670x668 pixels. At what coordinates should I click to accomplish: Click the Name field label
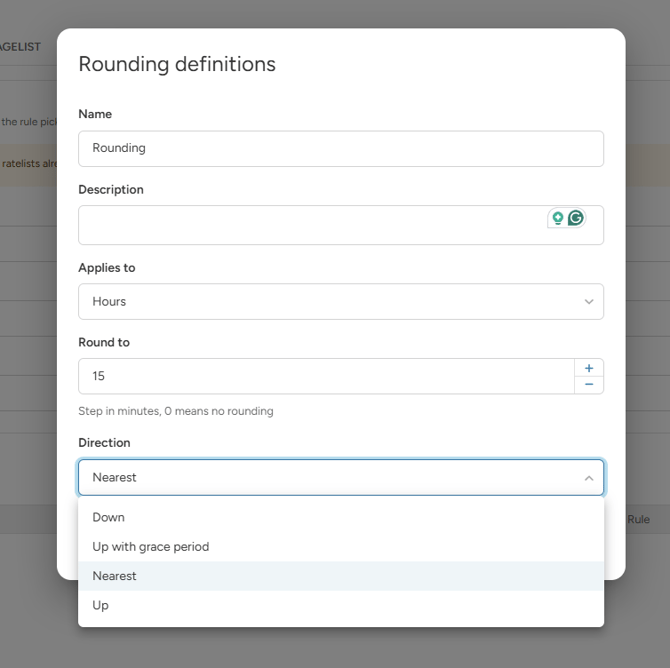[x=95, y=114]
